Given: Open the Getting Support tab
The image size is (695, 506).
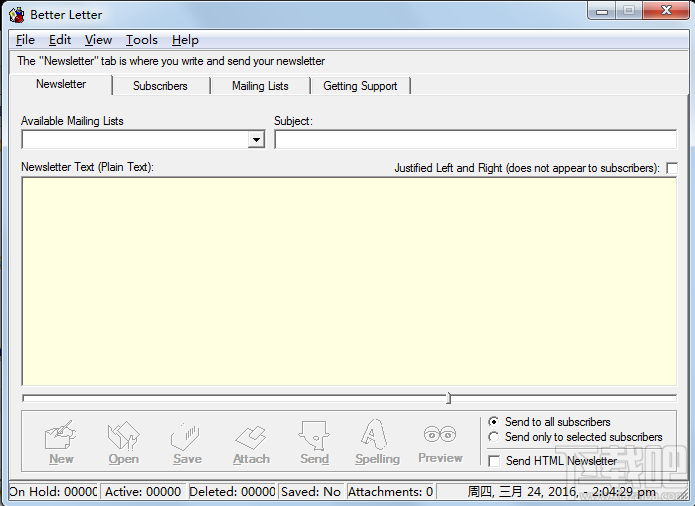Looking at the screenshot, I should tap(360, 86).
